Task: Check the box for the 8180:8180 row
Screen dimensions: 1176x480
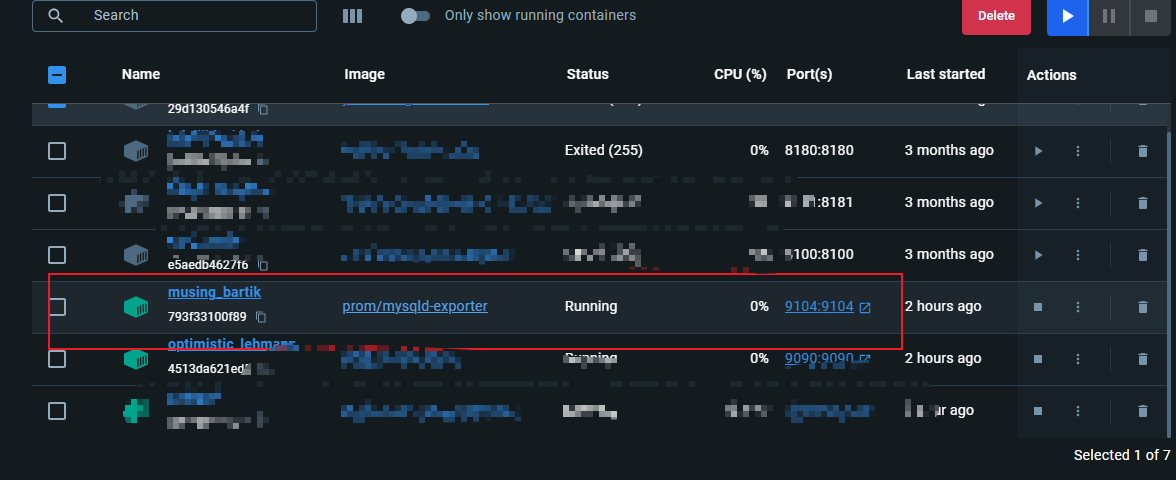Action: coord(57,151)
